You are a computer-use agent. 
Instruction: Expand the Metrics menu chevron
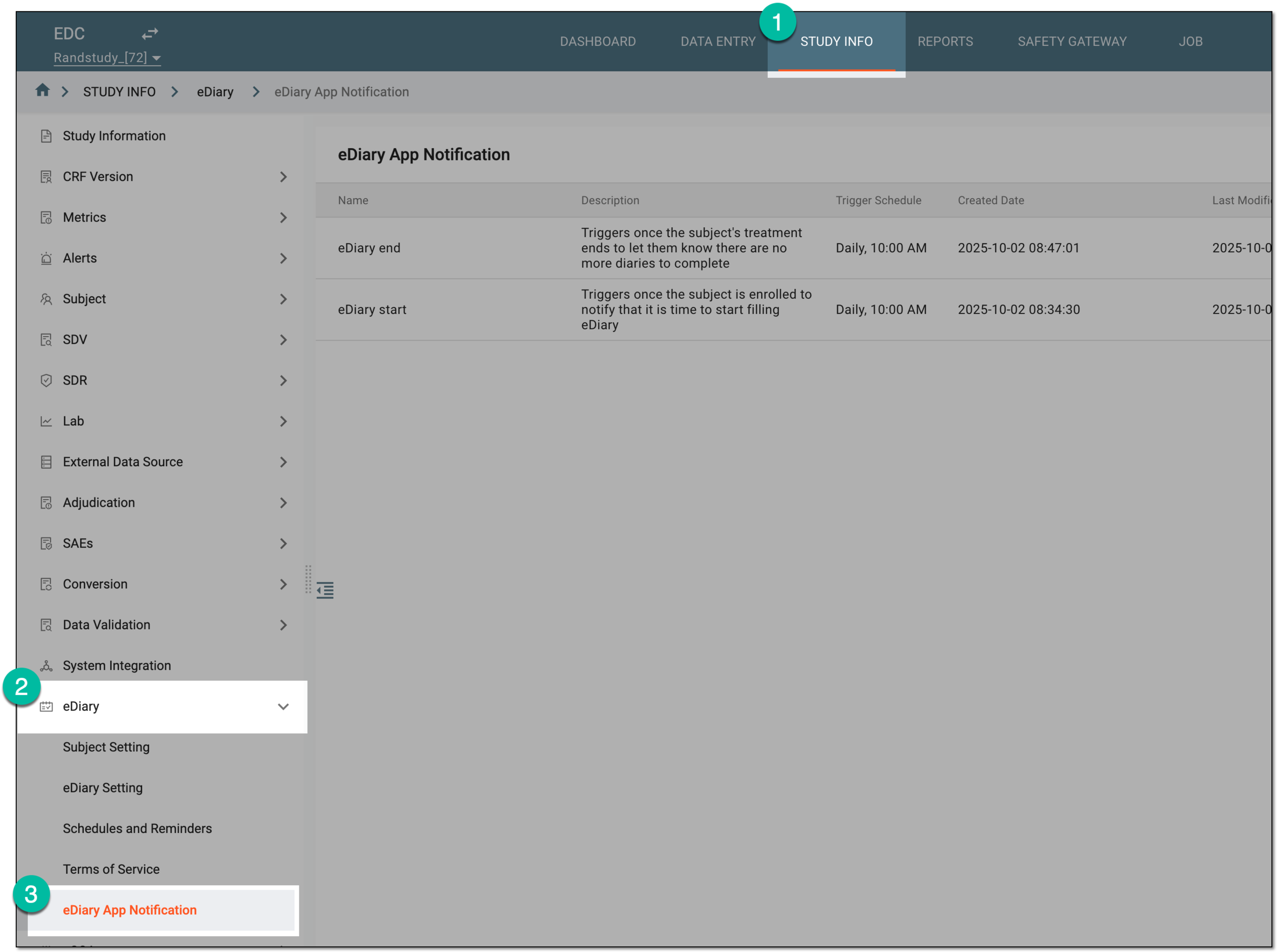[x=283, y=218]
